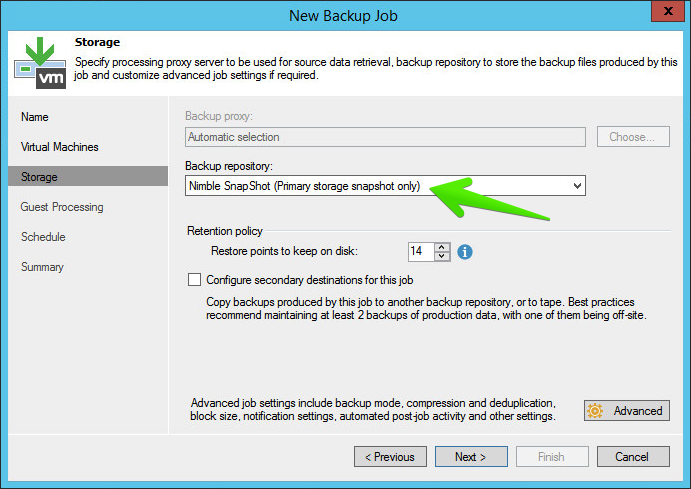This screenshot has height=489, width=691.
Task: Proceed with the Next button
Action: 471,457
